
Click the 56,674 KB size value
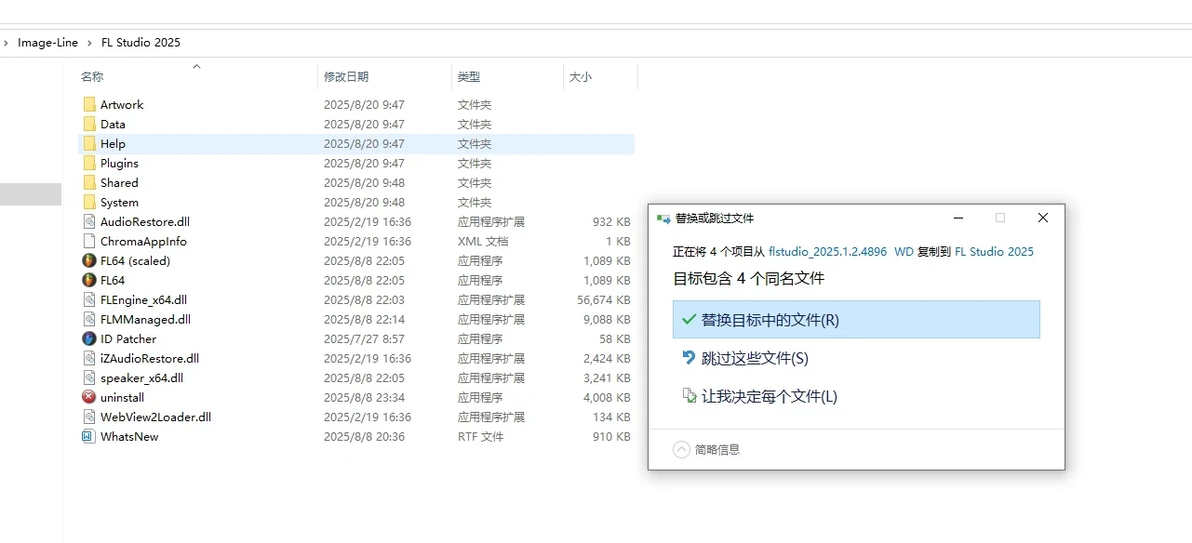604,300
